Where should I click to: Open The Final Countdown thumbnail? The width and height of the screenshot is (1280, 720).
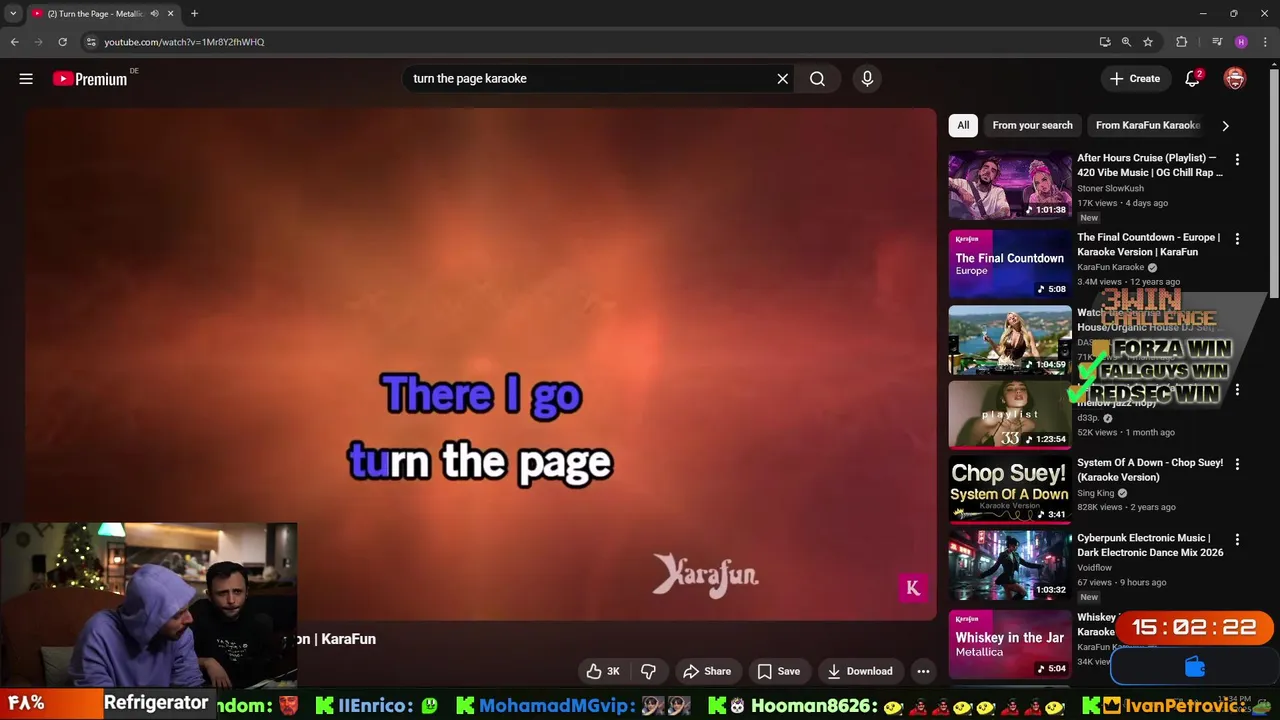[x=1010, y=264]
